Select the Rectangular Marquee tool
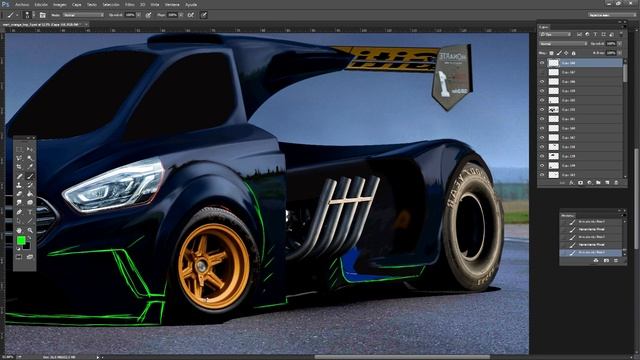Screen dimensions: 640x360 (x=19, y=149)
